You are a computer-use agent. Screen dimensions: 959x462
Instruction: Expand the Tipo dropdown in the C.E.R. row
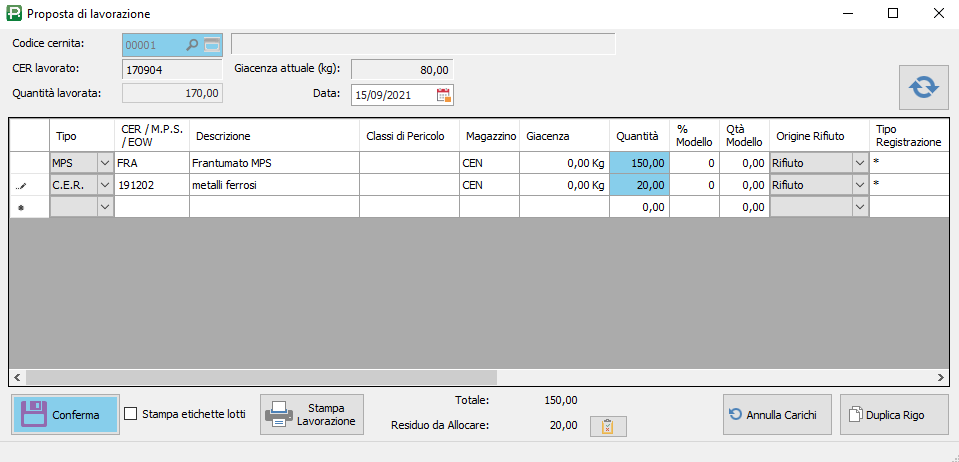[105, 185]
